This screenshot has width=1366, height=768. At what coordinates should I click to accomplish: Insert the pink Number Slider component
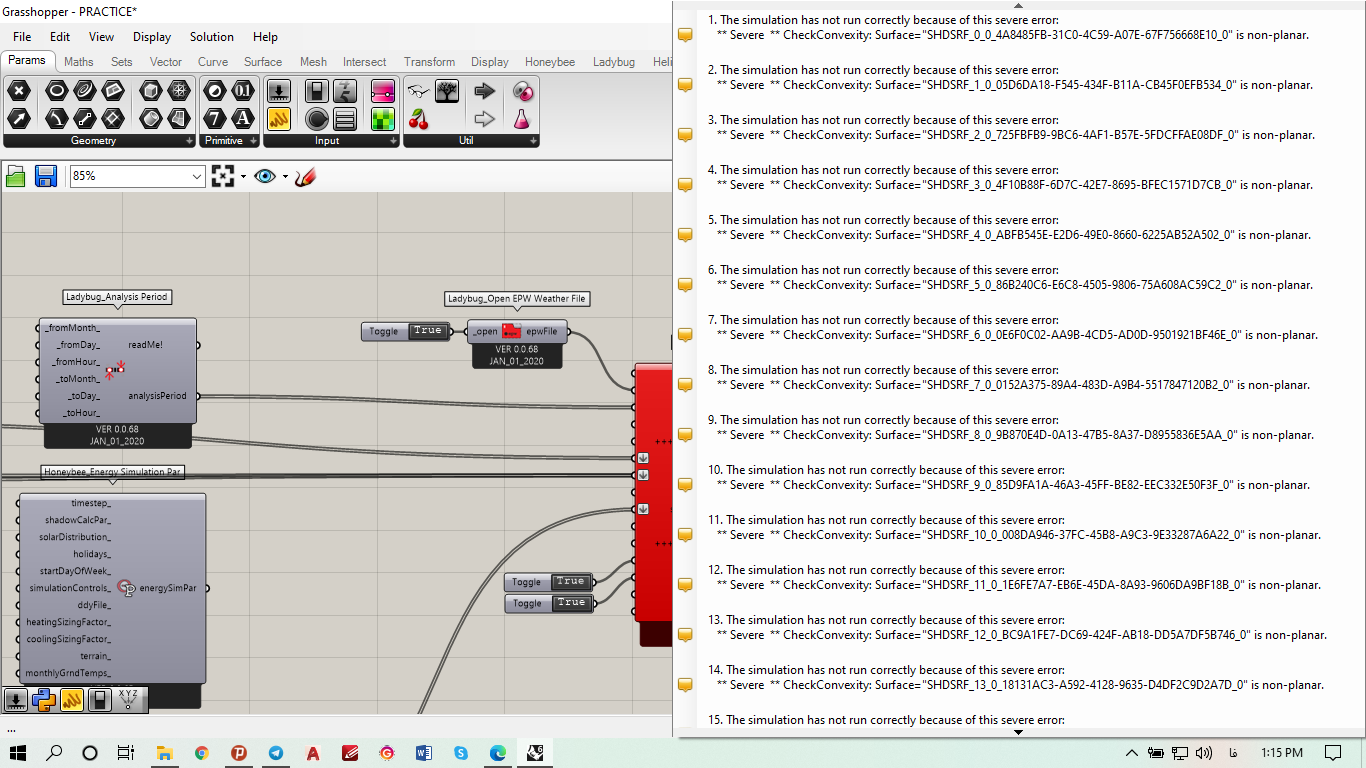pos(382,91)
